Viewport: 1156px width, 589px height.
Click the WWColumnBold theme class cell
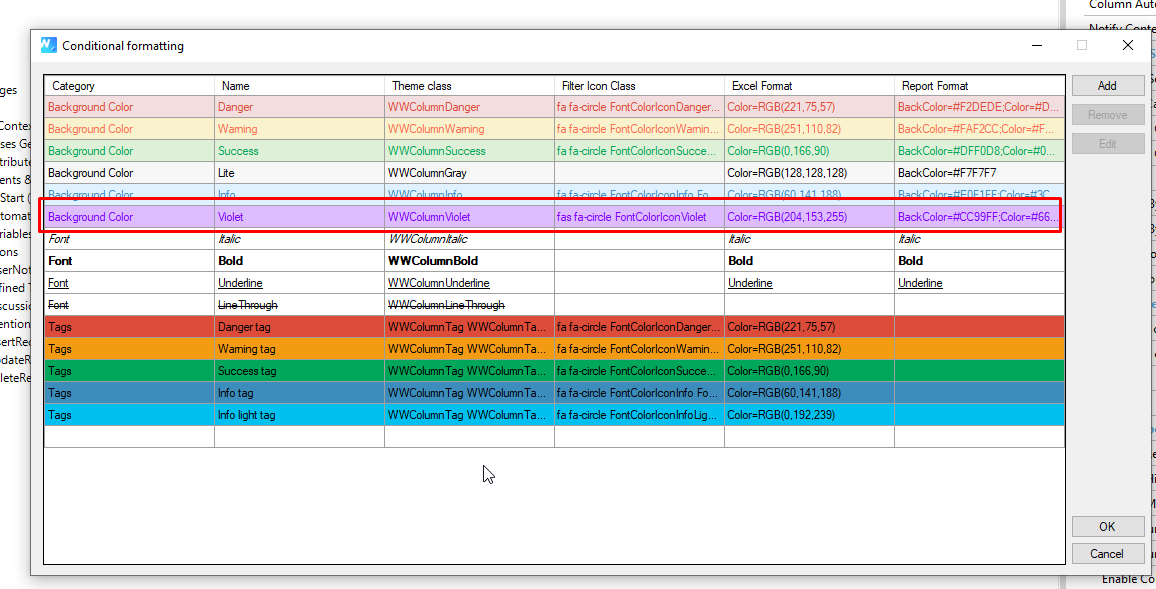click(x=469, y=261)
